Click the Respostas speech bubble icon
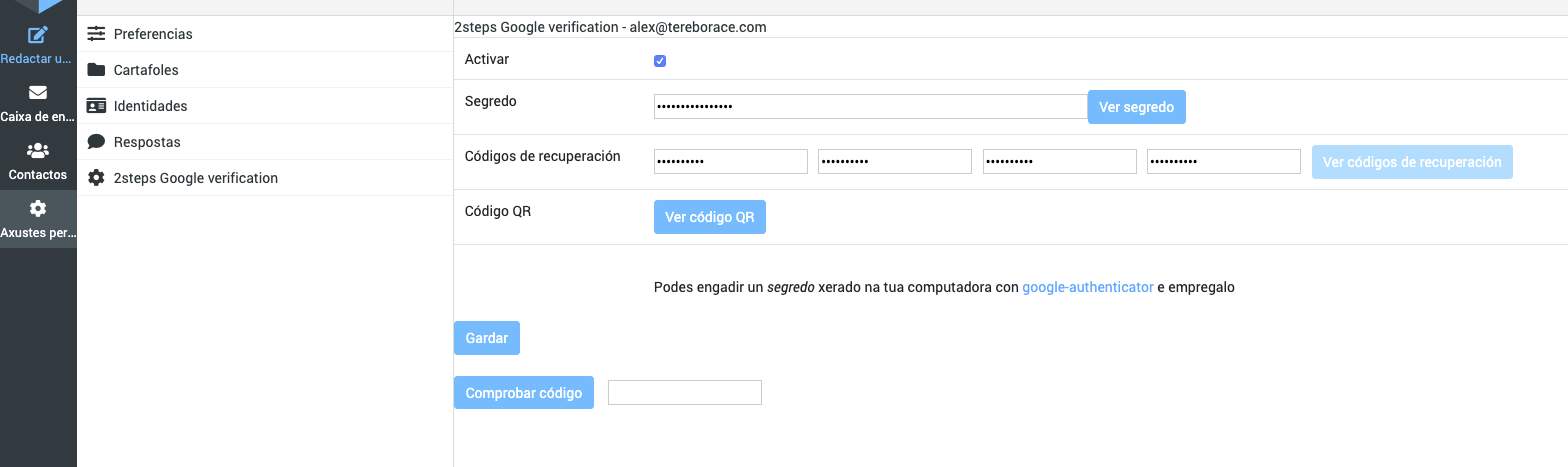Screen dimensions: 1568x467 [96, 142]
